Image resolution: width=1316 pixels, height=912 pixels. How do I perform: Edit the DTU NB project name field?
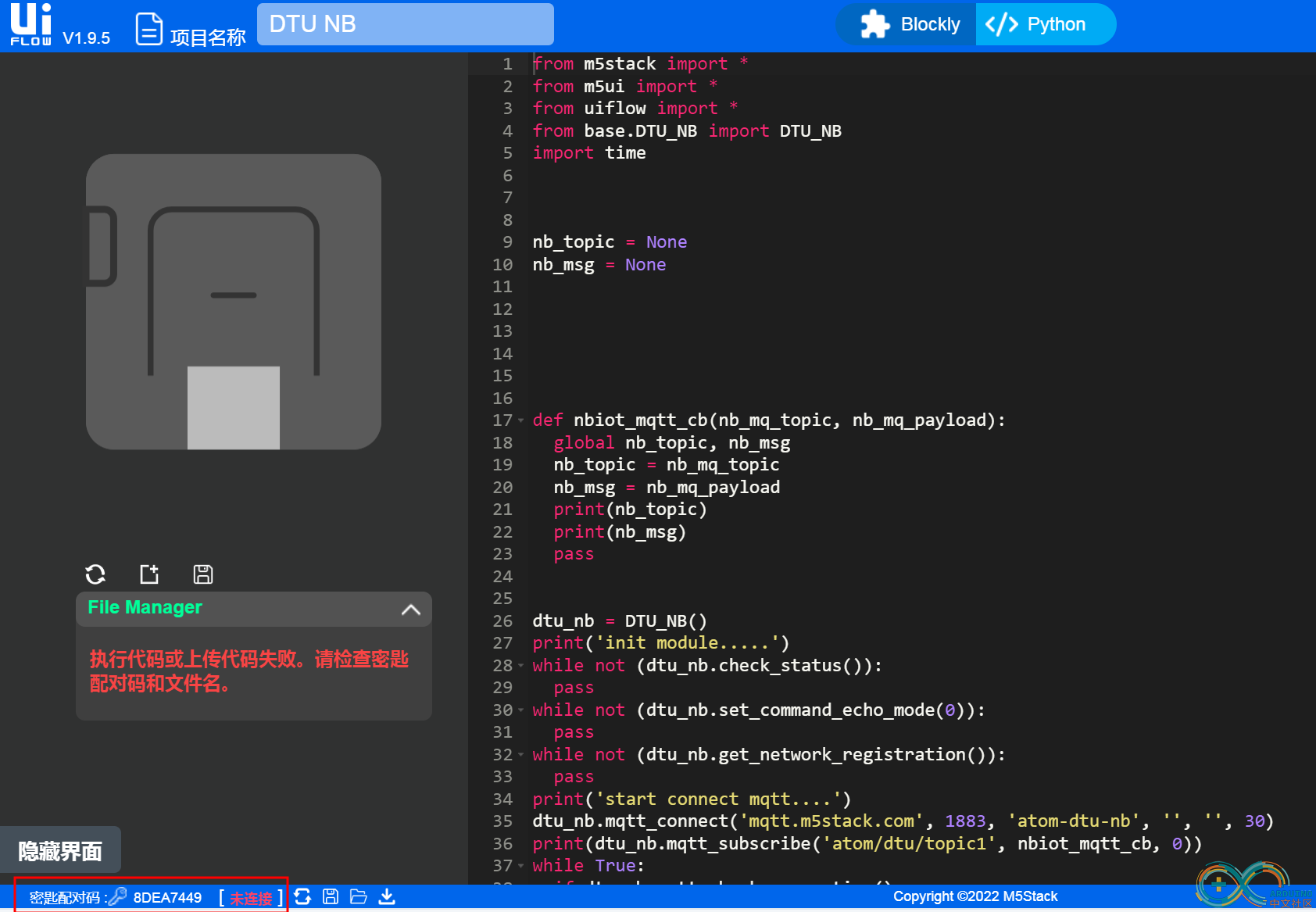point(405,24)
